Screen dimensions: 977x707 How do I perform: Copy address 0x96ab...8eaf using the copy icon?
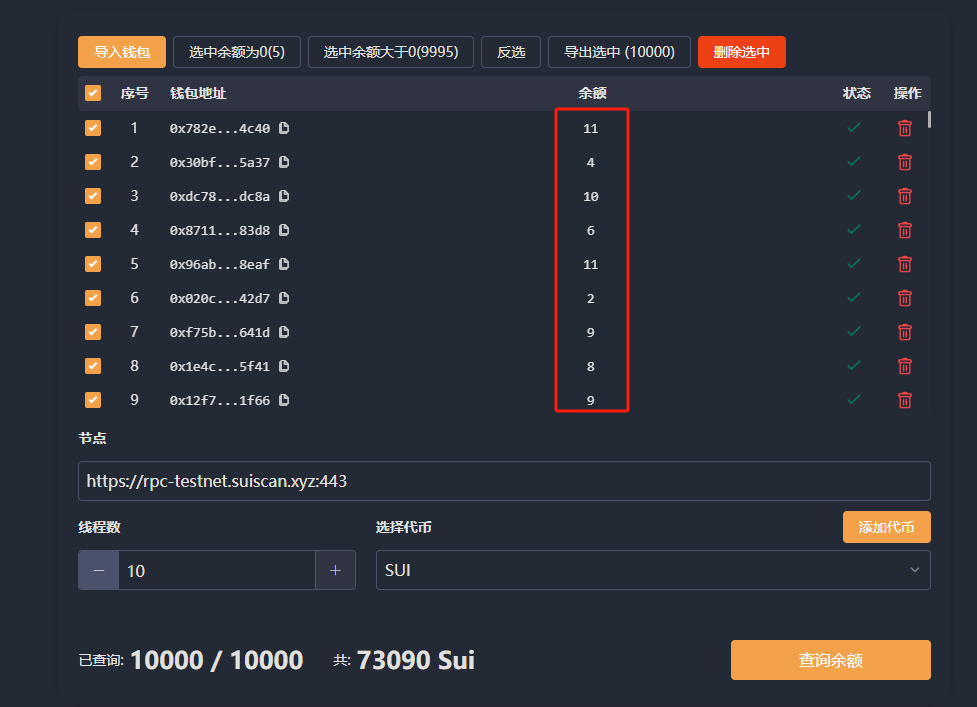284,264
